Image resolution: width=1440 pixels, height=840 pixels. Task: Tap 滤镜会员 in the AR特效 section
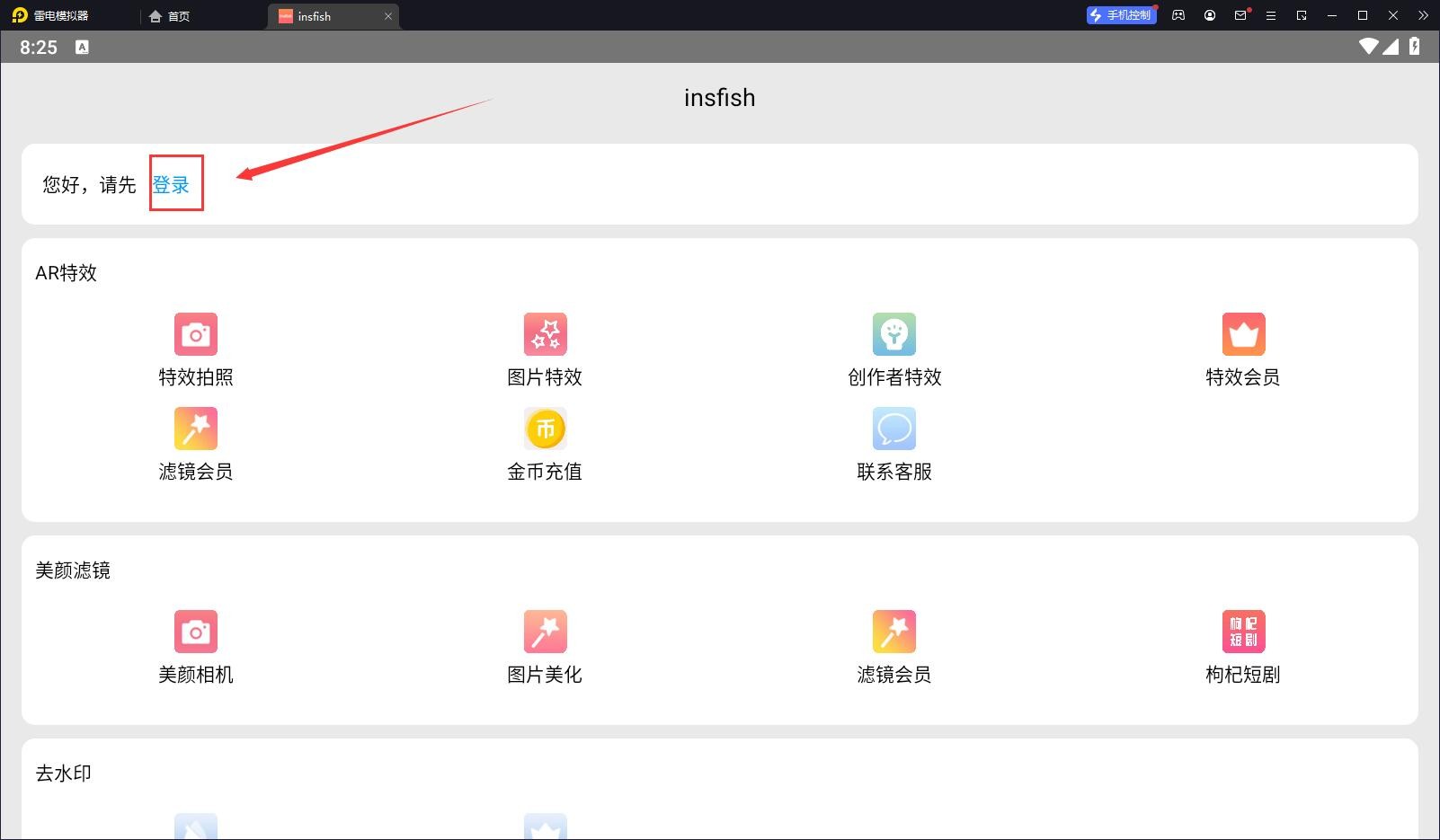(195, 429)
